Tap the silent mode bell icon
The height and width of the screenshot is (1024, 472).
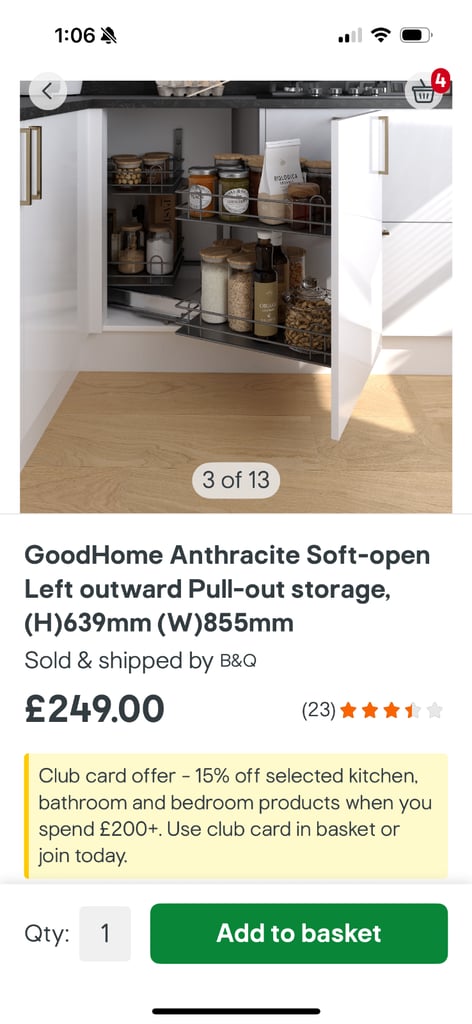pyautogui.click(x=109, y=35)
